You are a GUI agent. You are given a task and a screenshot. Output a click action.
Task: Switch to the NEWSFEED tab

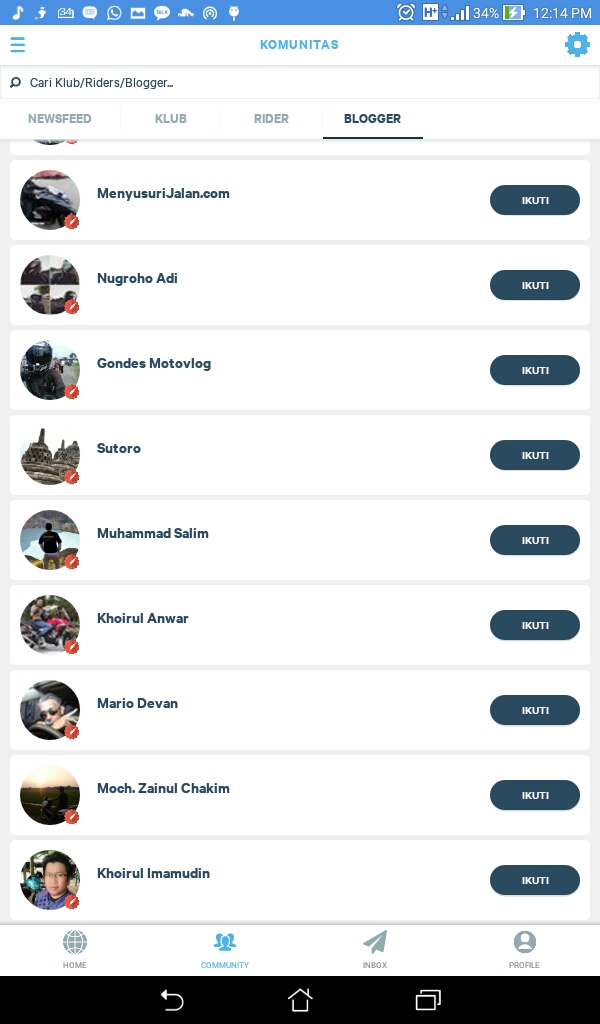coord(59,118)
